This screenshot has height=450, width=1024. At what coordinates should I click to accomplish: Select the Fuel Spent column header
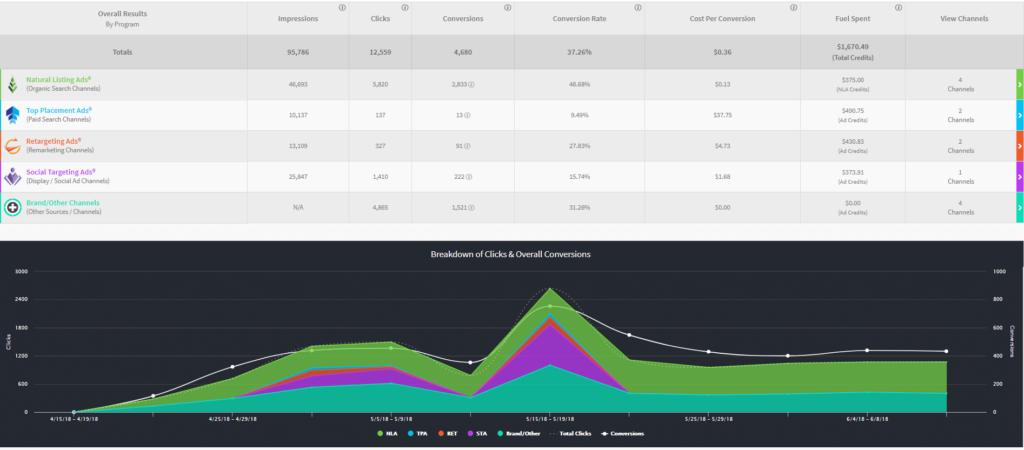[x=852, y=18]
